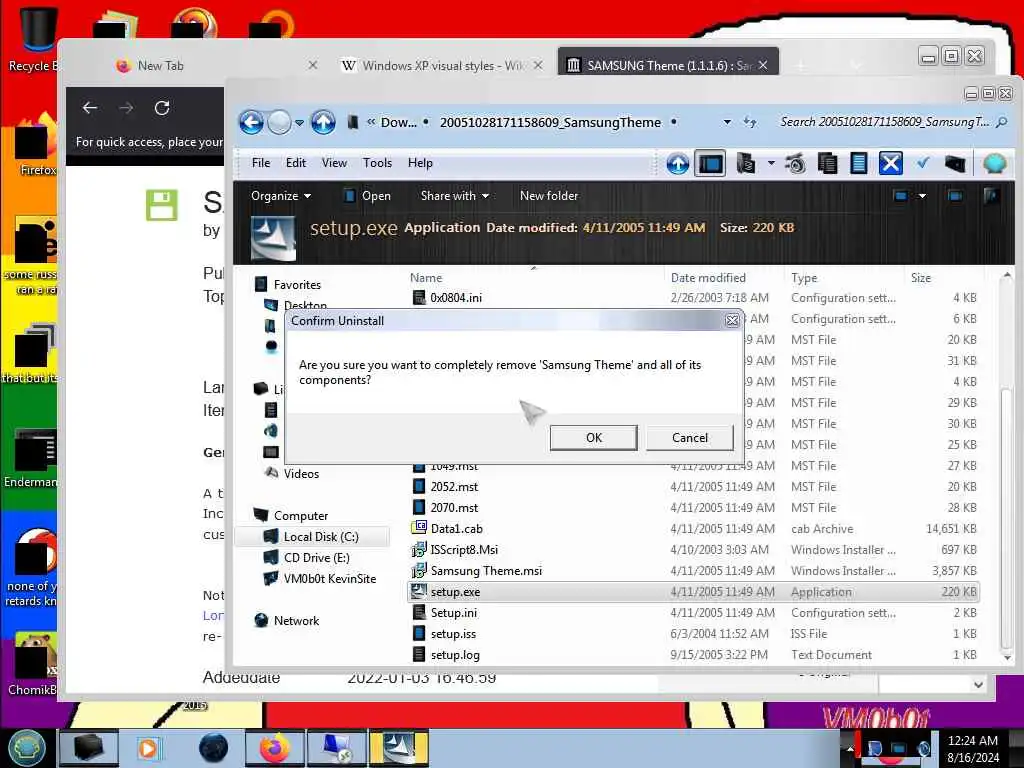Viewport: 1024px width, 768px height.
Task: Expand the address bar history dropdown
Action: pyautogui.click(x=727, y=122)
